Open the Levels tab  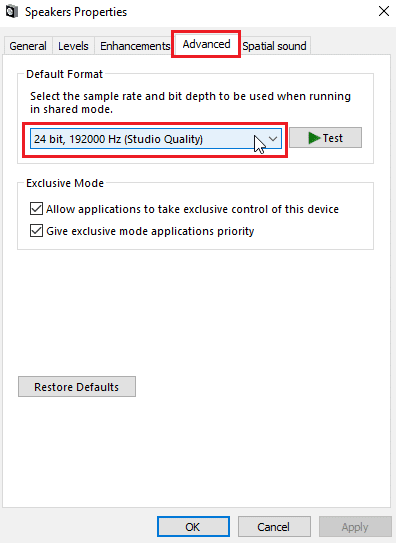point(73,46)
